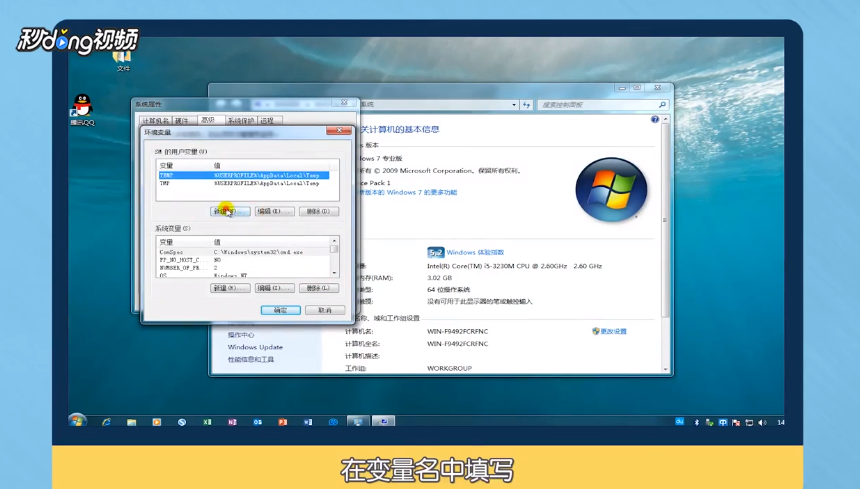The height and width of the screenshot is (489, 860).
Task: Click the system variables 值 column header
Action: (x=270, y=242)
